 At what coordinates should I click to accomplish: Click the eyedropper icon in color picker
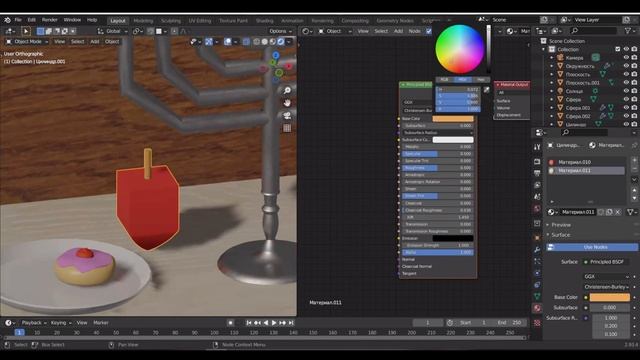click(487, 89)
